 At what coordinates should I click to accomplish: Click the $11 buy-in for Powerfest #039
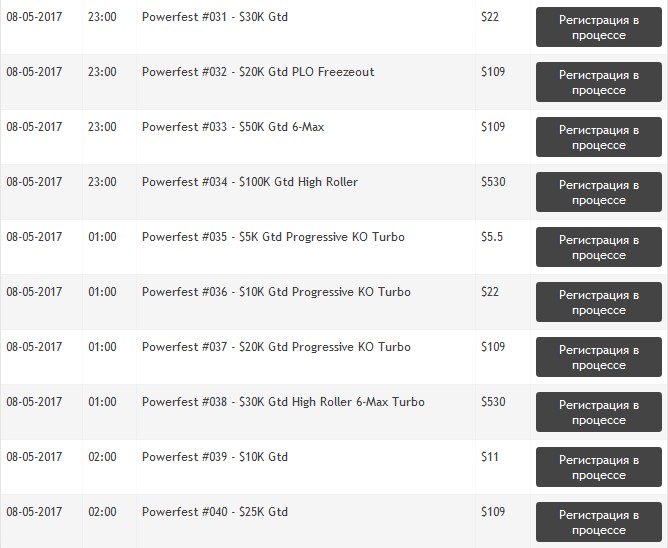489,457
